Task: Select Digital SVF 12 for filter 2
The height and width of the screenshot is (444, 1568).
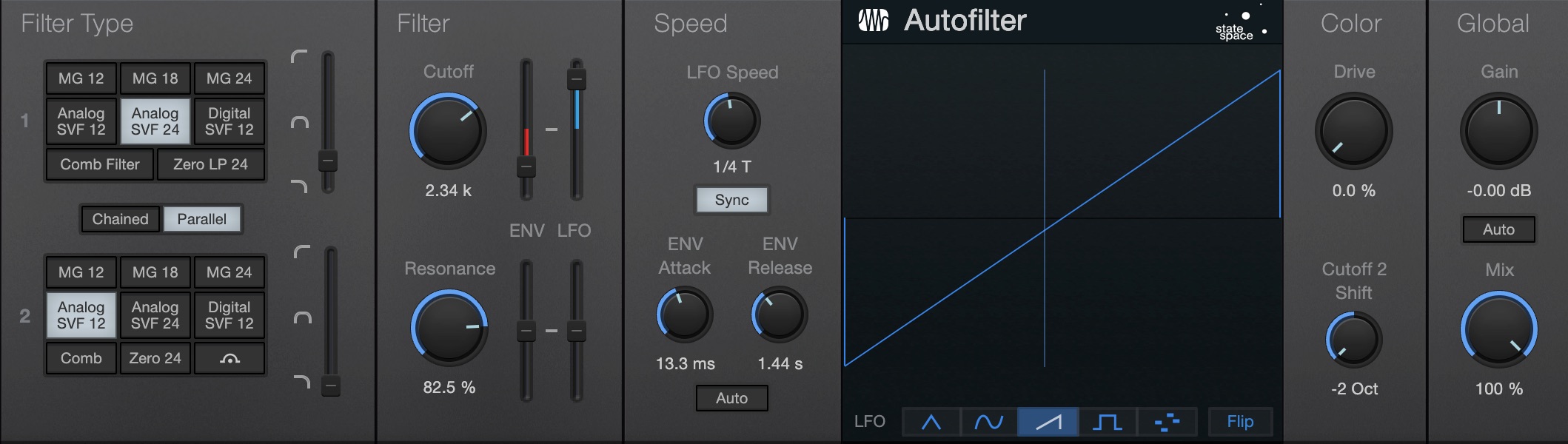Action: pos(229,315)
